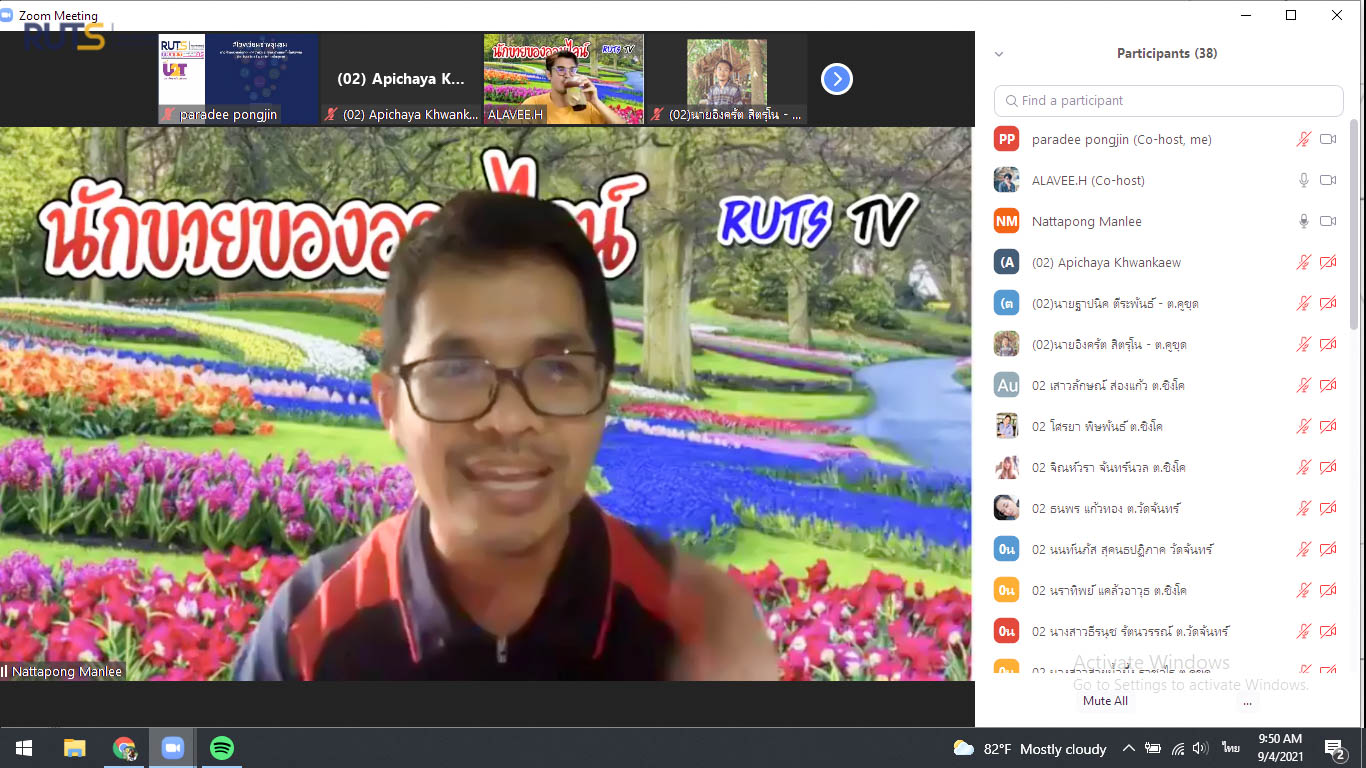The image size is (1366, 768).
Task: Select (02) Apichaya Khwankaew participant name
Action: tap(1106, 262)
